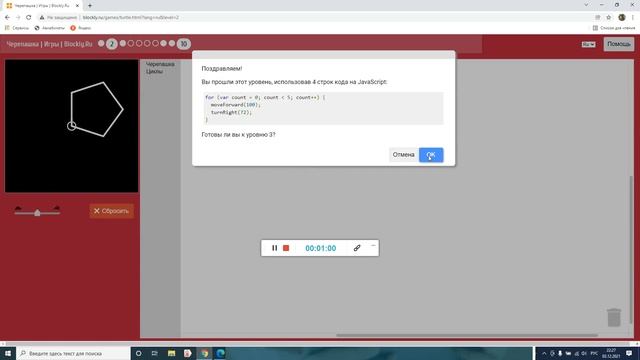Select the Циклы toolbox category

pos(154,71)
